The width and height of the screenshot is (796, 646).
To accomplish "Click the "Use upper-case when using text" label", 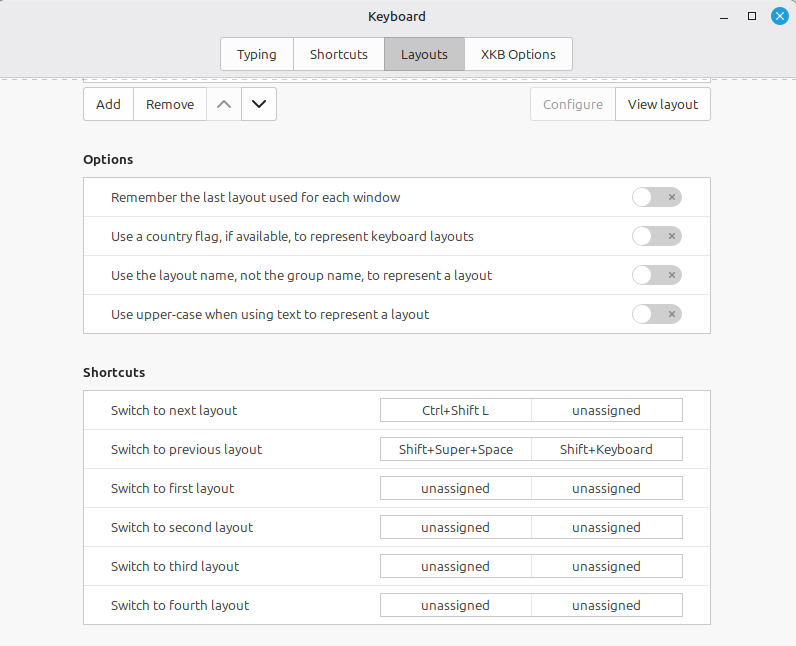I will pyautogui.click(x=270, y=315).
